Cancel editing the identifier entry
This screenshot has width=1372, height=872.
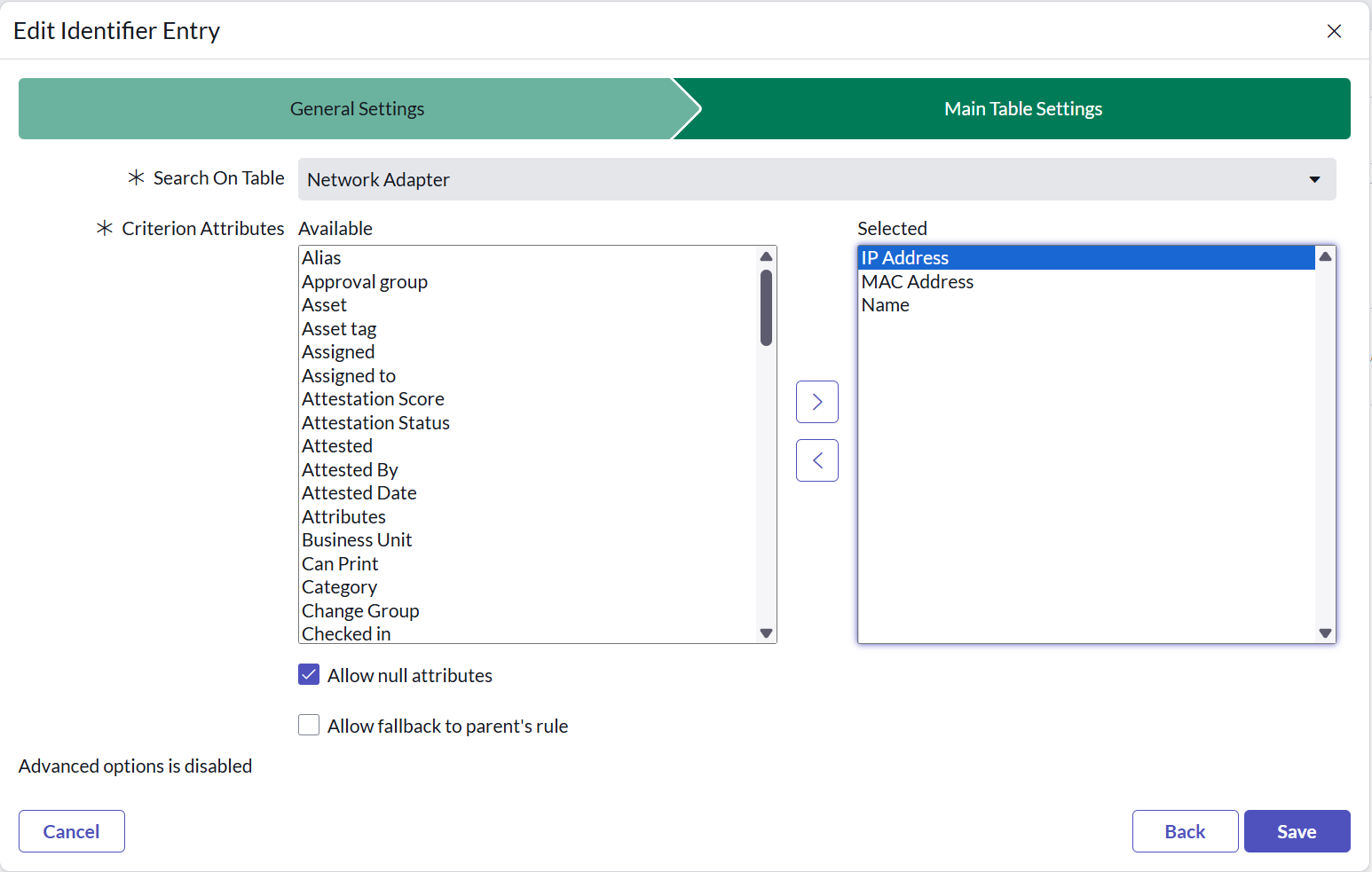pos(72,831)
